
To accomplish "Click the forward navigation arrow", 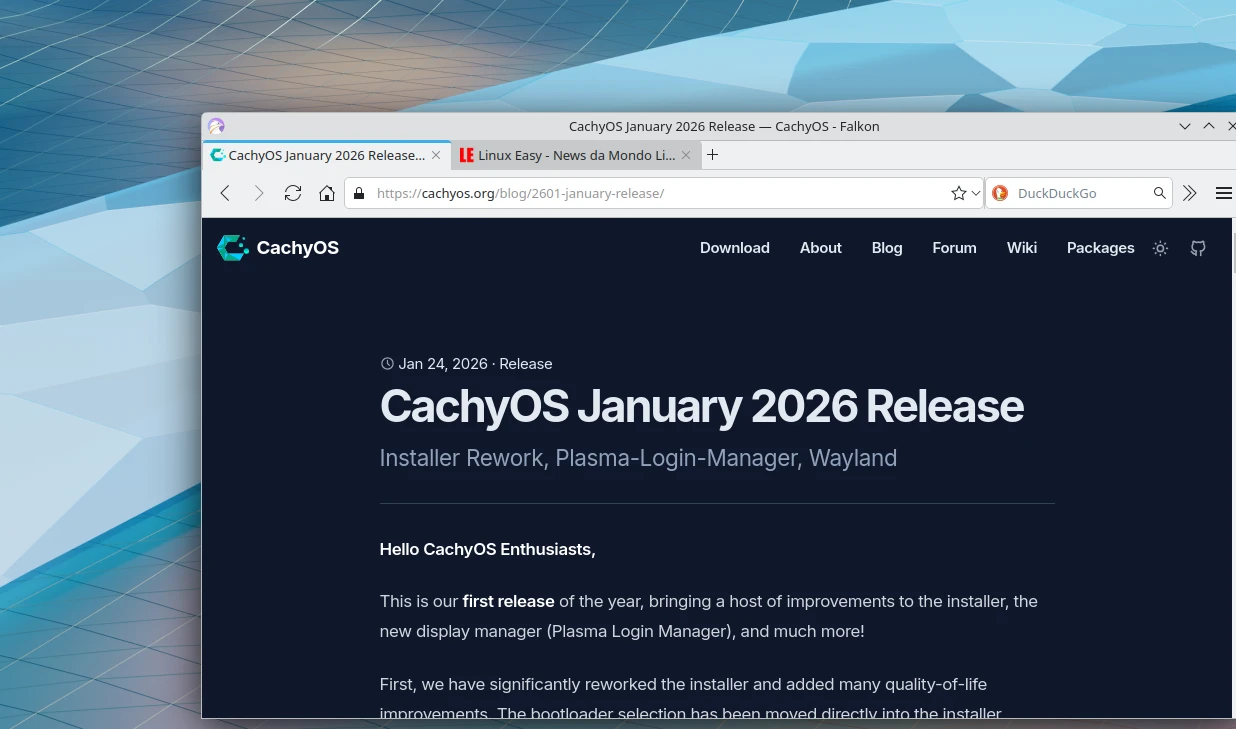I will coord(259,193).
